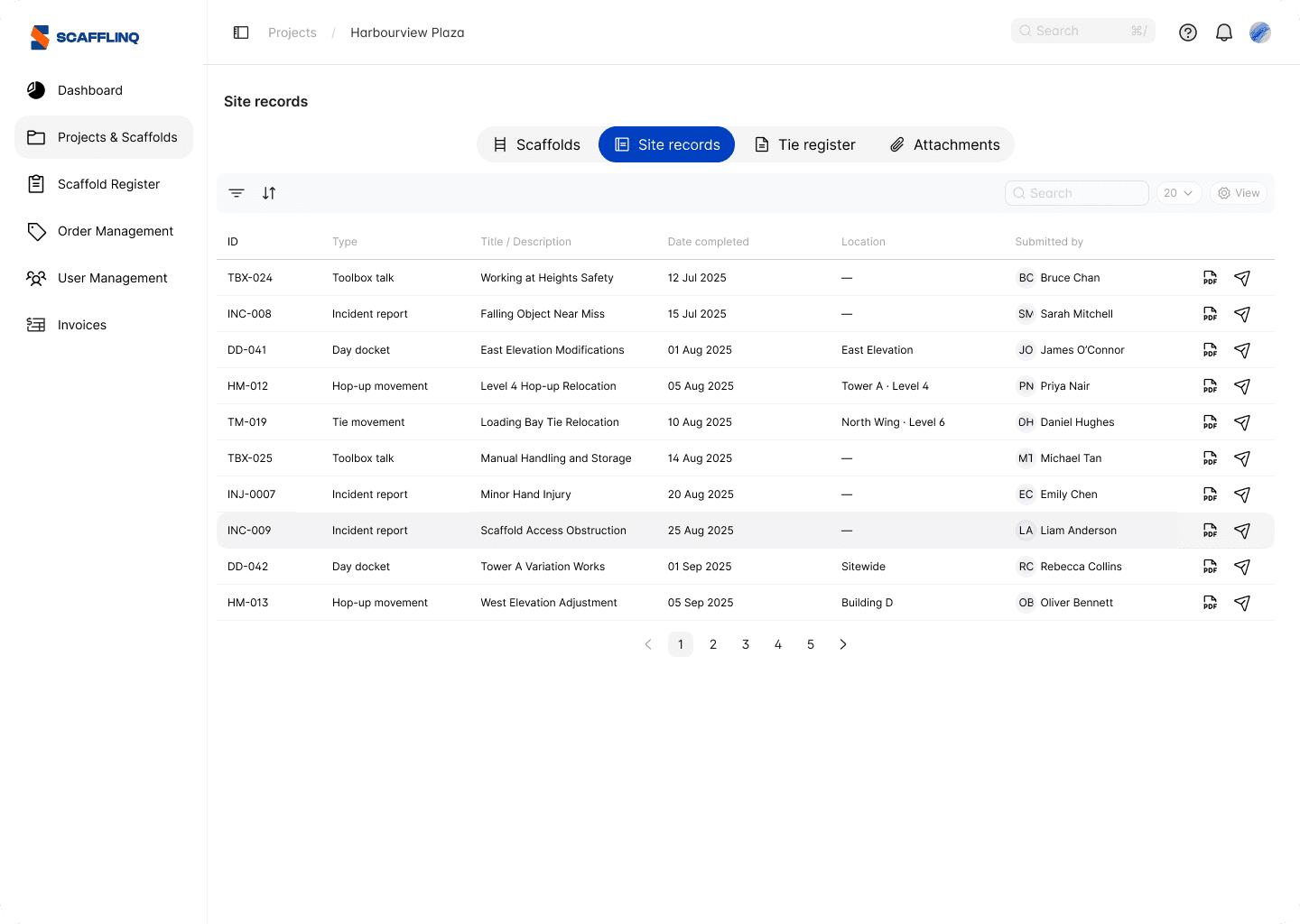Screen dimensions: 1300x924
Task: Click the View settings button
Action: (x=1239, y=193)
